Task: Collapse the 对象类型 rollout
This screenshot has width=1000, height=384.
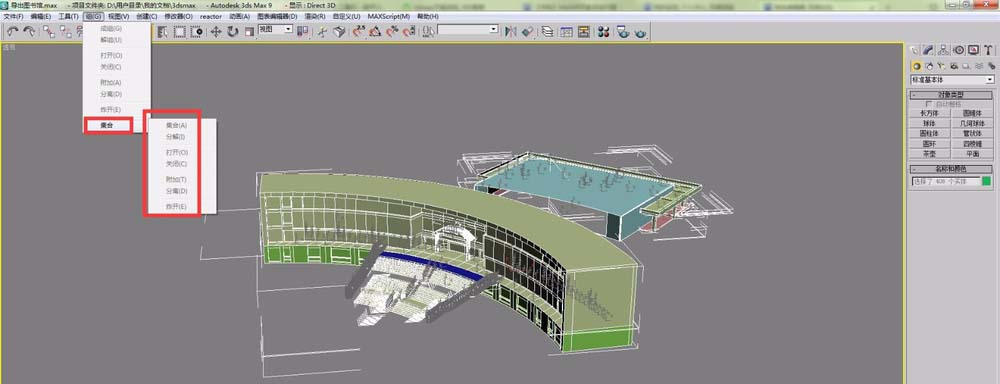Action: coord(951,95)
